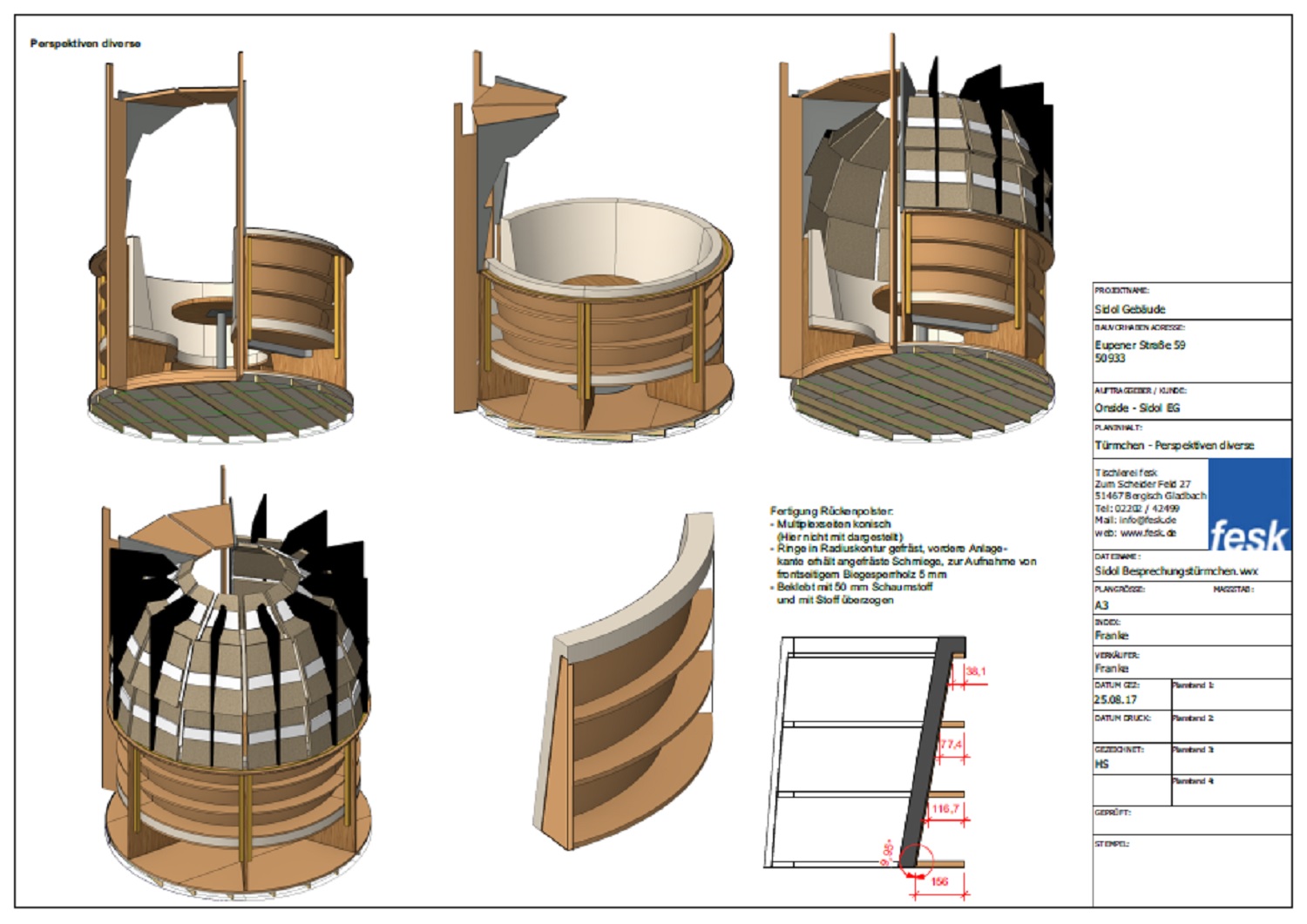This screenshot has height=924, width=1307.
Task: Select the address field 'Eupener Straße 59'
Action: coord(1140,345)
